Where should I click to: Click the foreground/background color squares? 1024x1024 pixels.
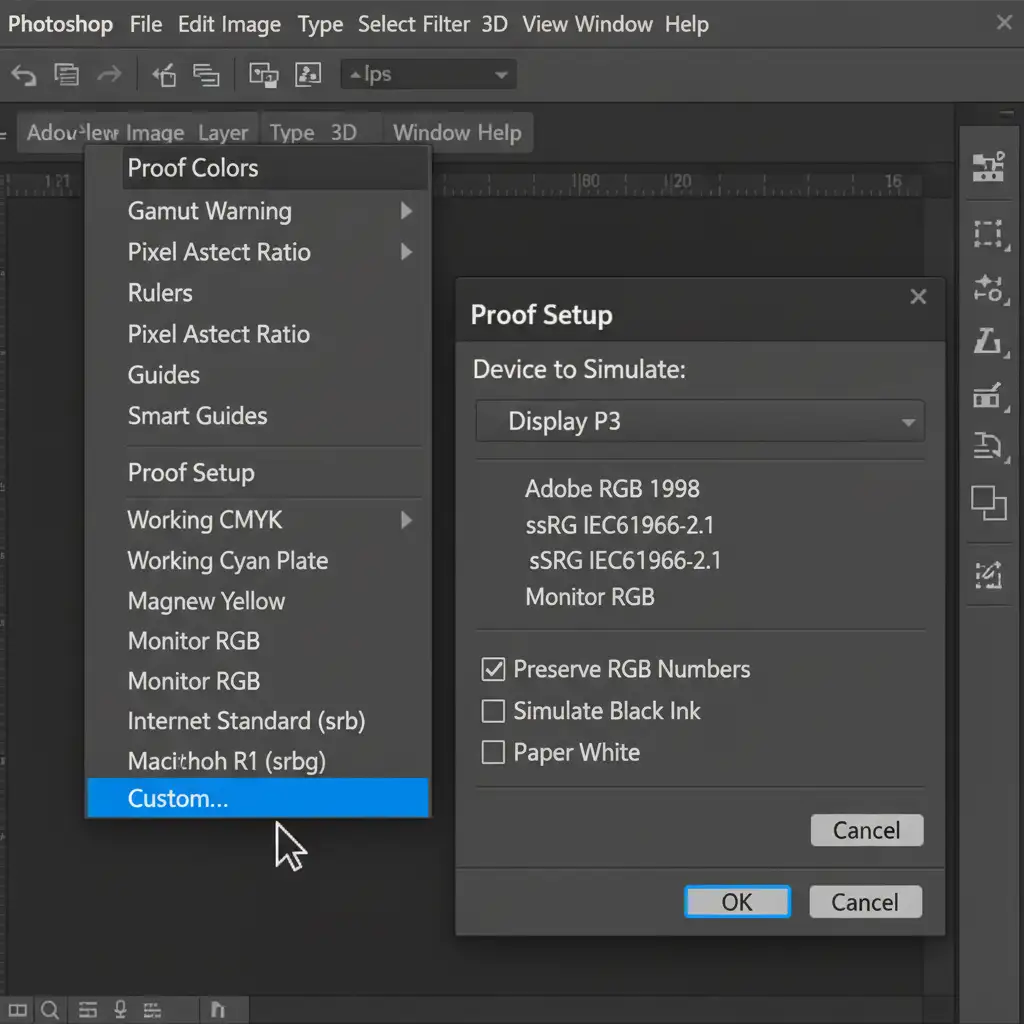(989, 502)
